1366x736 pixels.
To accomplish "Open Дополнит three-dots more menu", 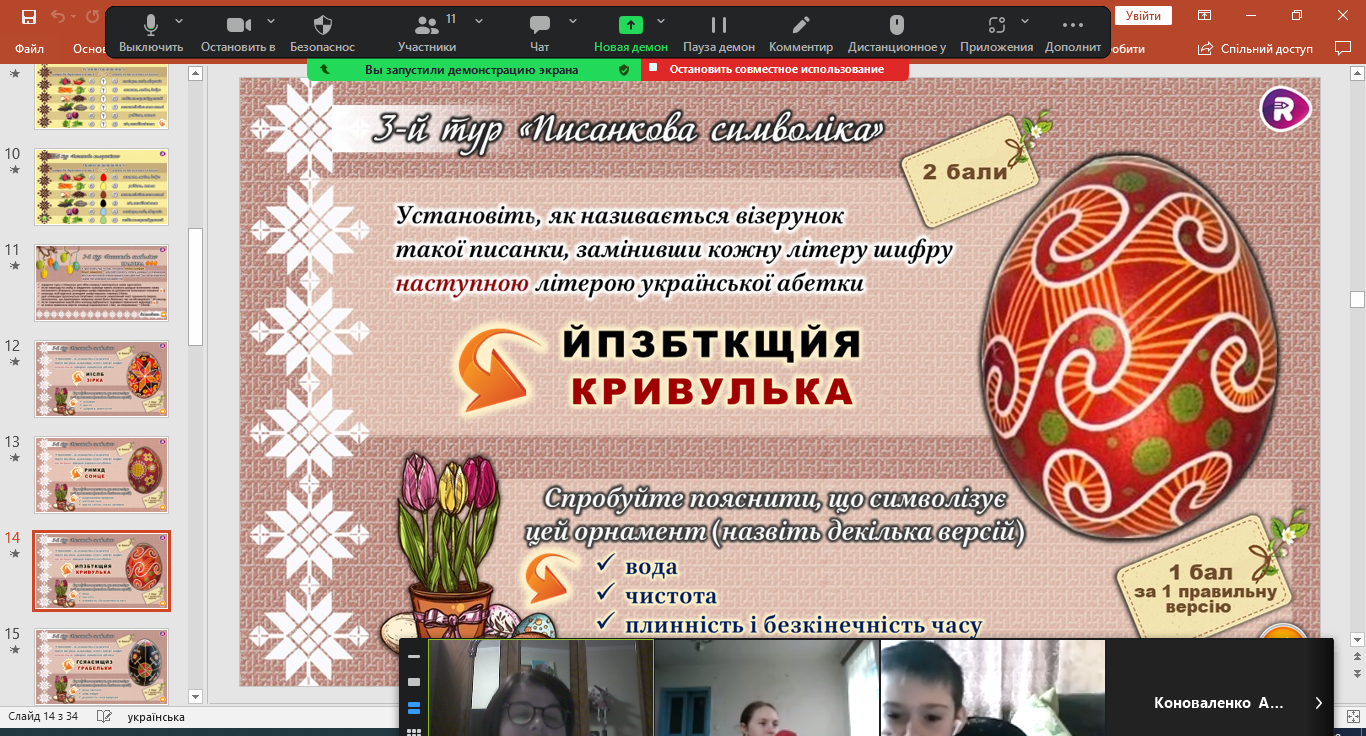I will coord(1073,34).
